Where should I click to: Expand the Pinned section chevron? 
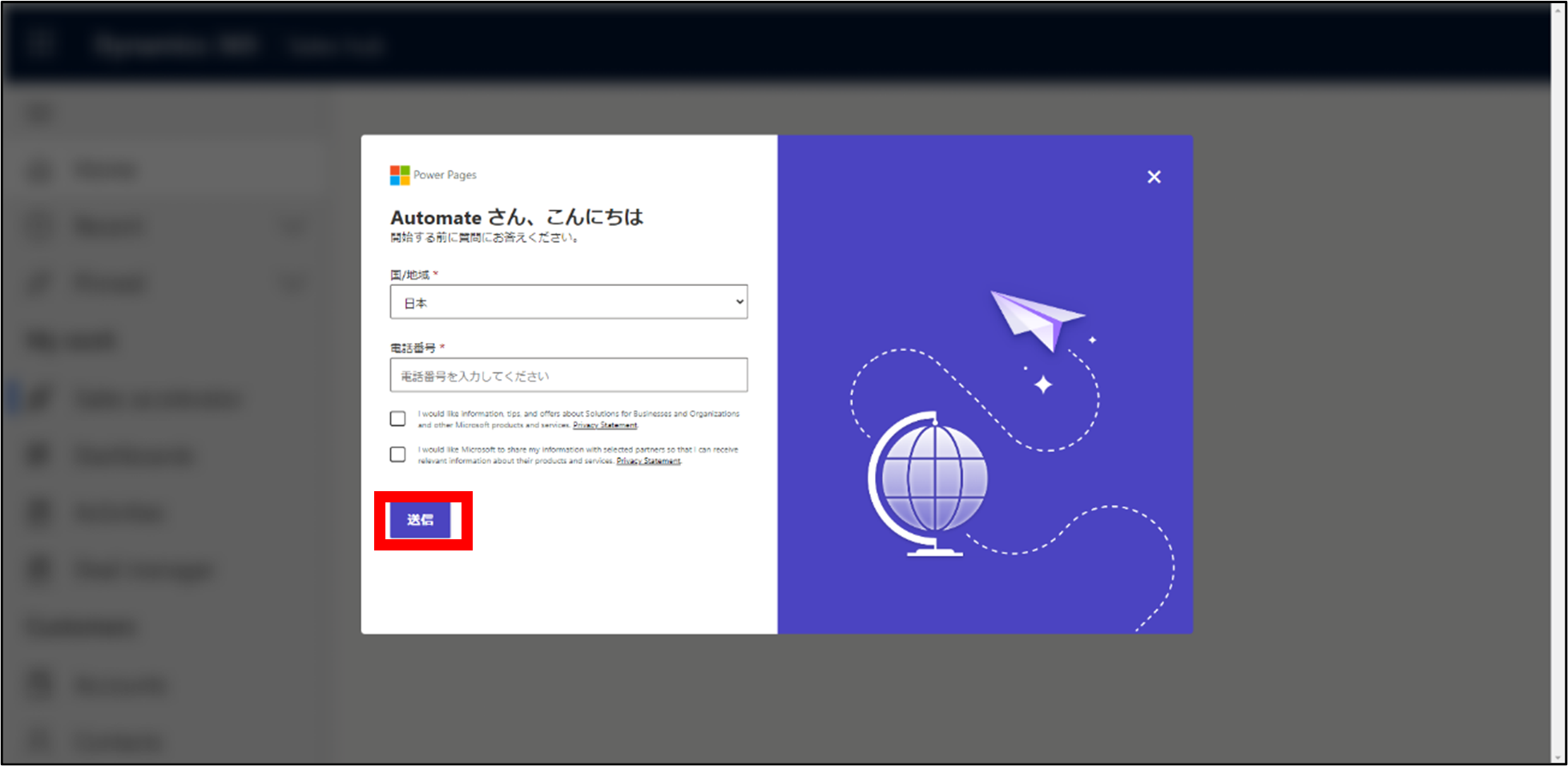pyautogui.click(x=293, y=284)
